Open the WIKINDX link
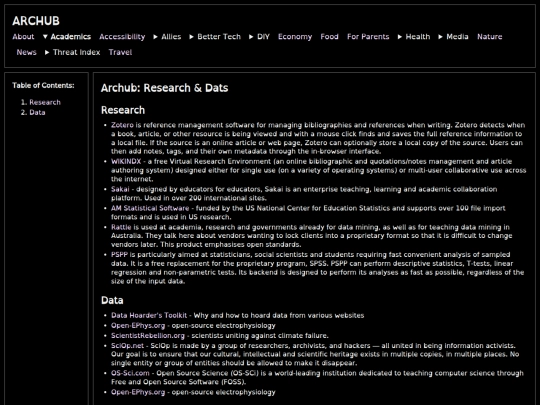 click(x=126, y=162)
